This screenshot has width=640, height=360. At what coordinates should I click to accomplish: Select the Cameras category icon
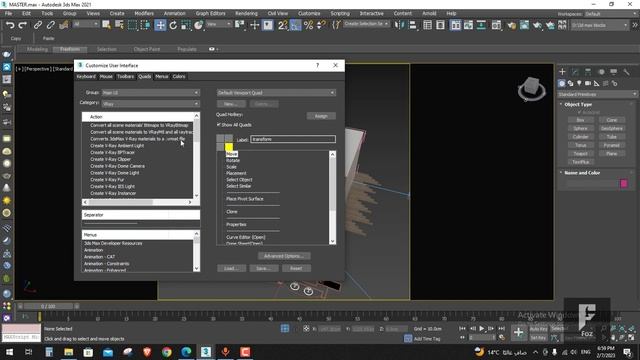click(x=588, y=83)
